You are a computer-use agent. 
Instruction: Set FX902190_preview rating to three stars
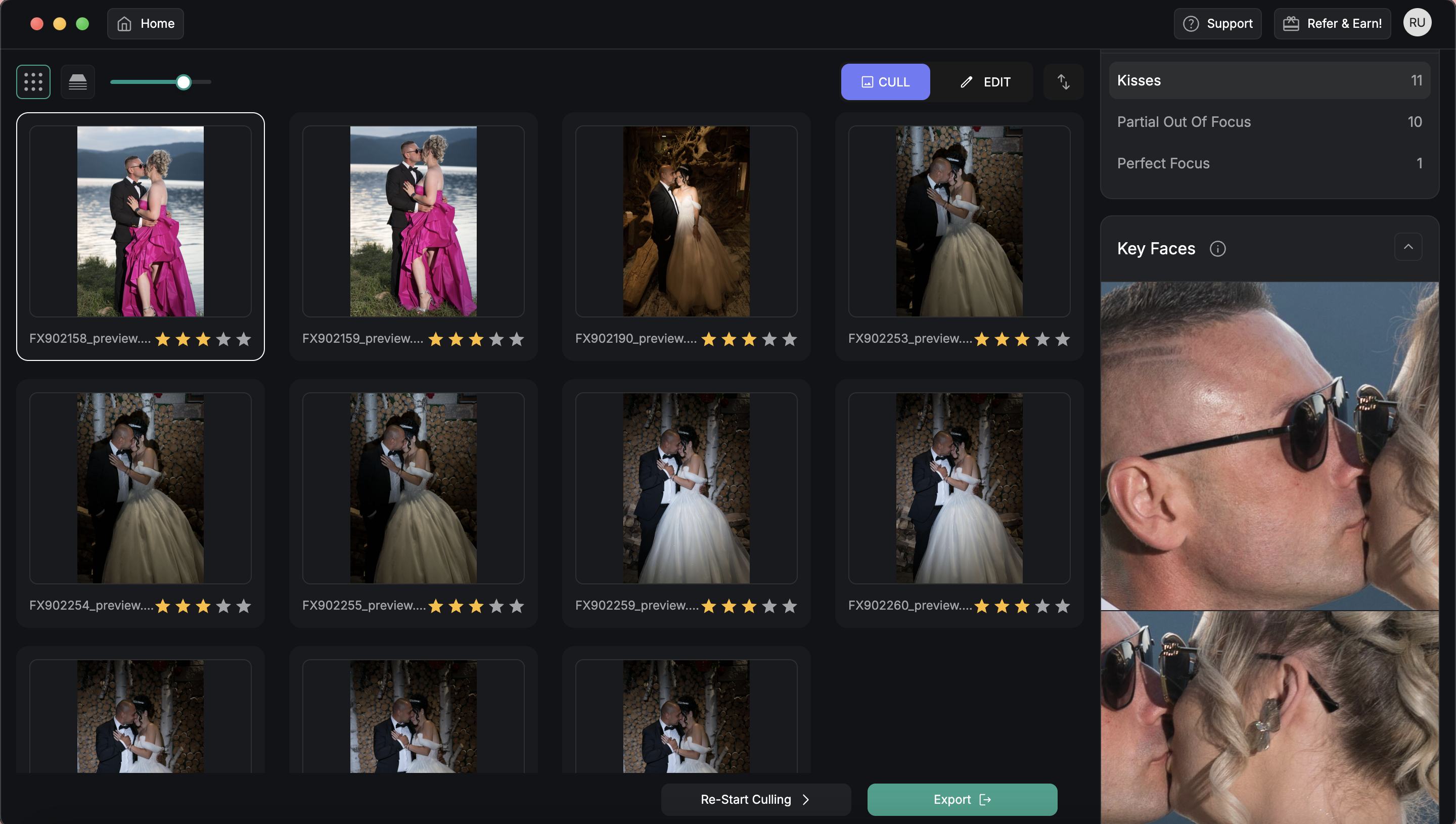coord(749,339)
